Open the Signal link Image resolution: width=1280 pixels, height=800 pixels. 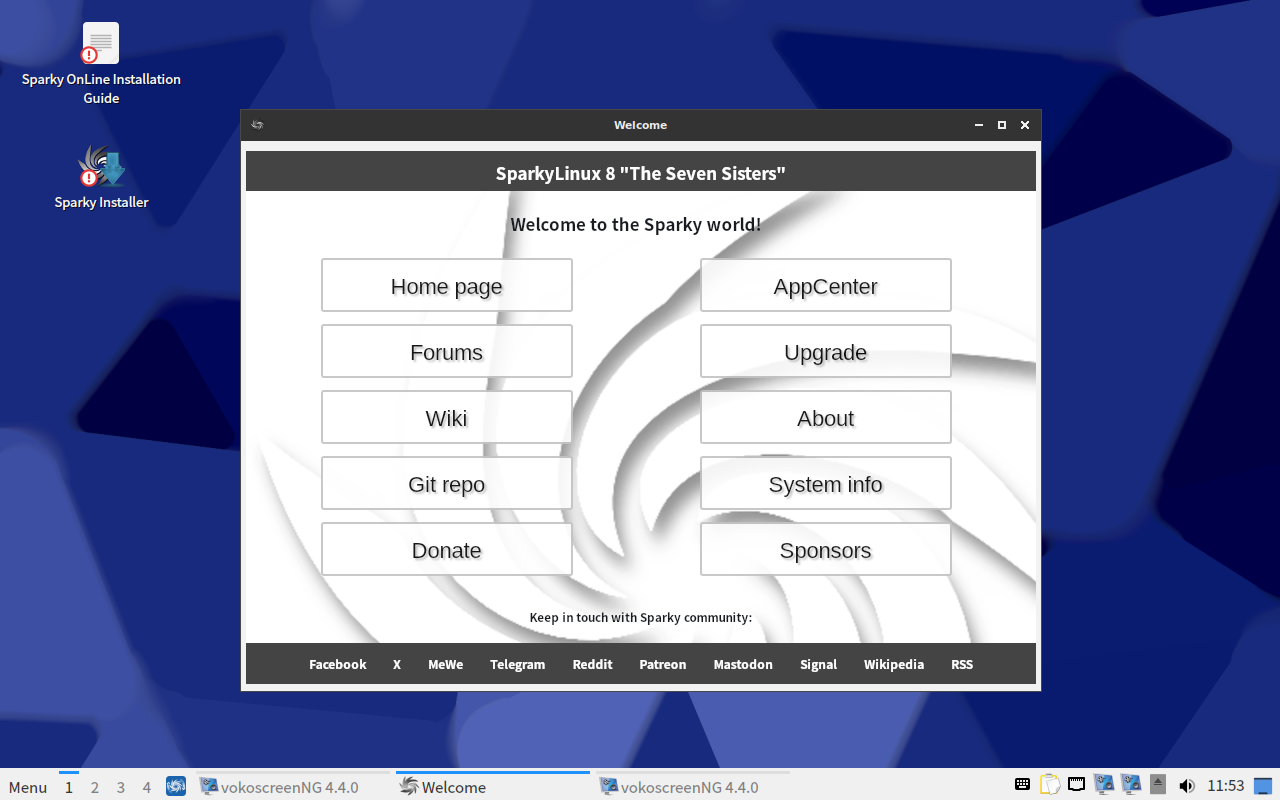tap(819, 664)
